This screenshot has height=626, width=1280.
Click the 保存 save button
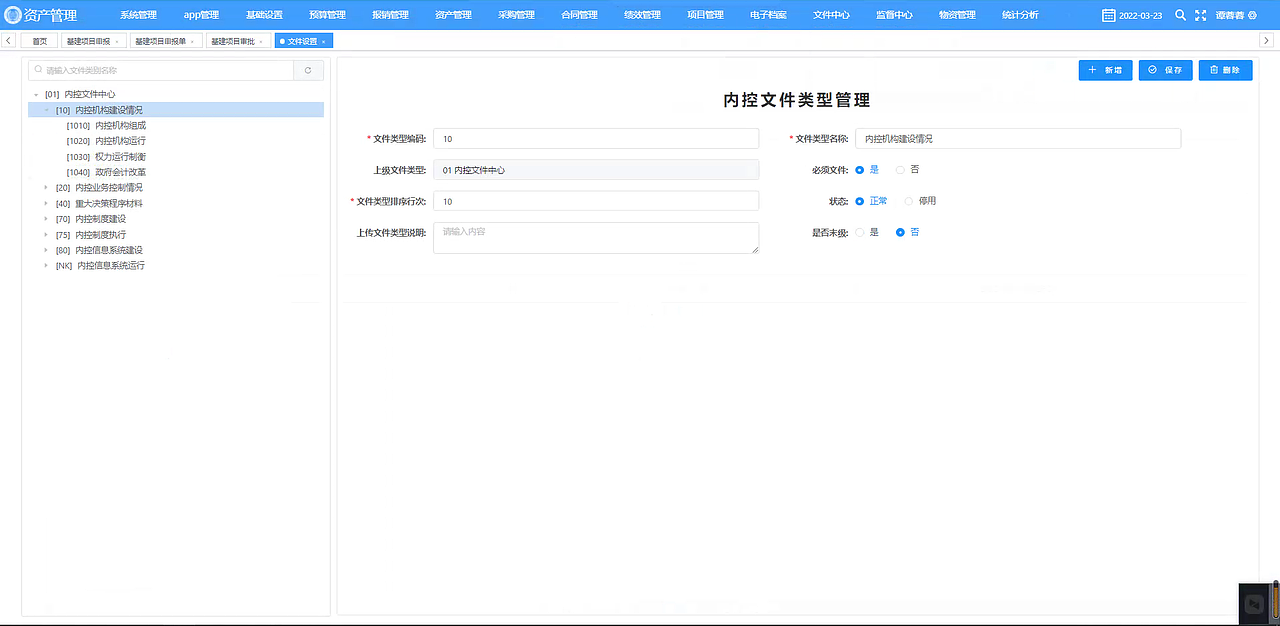[1165, 70]
